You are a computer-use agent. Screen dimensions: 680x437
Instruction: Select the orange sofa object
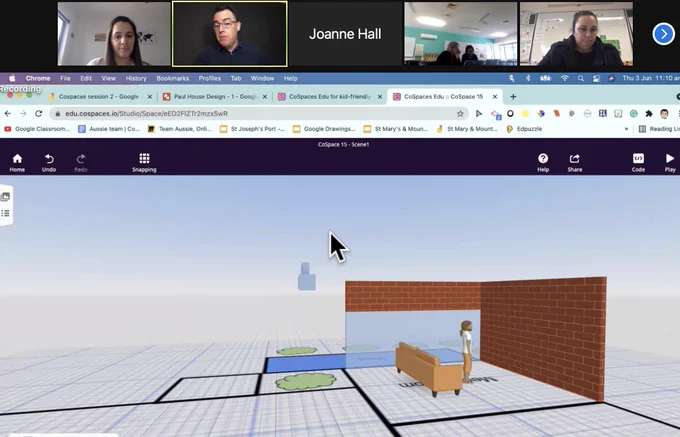click(428, 369)
